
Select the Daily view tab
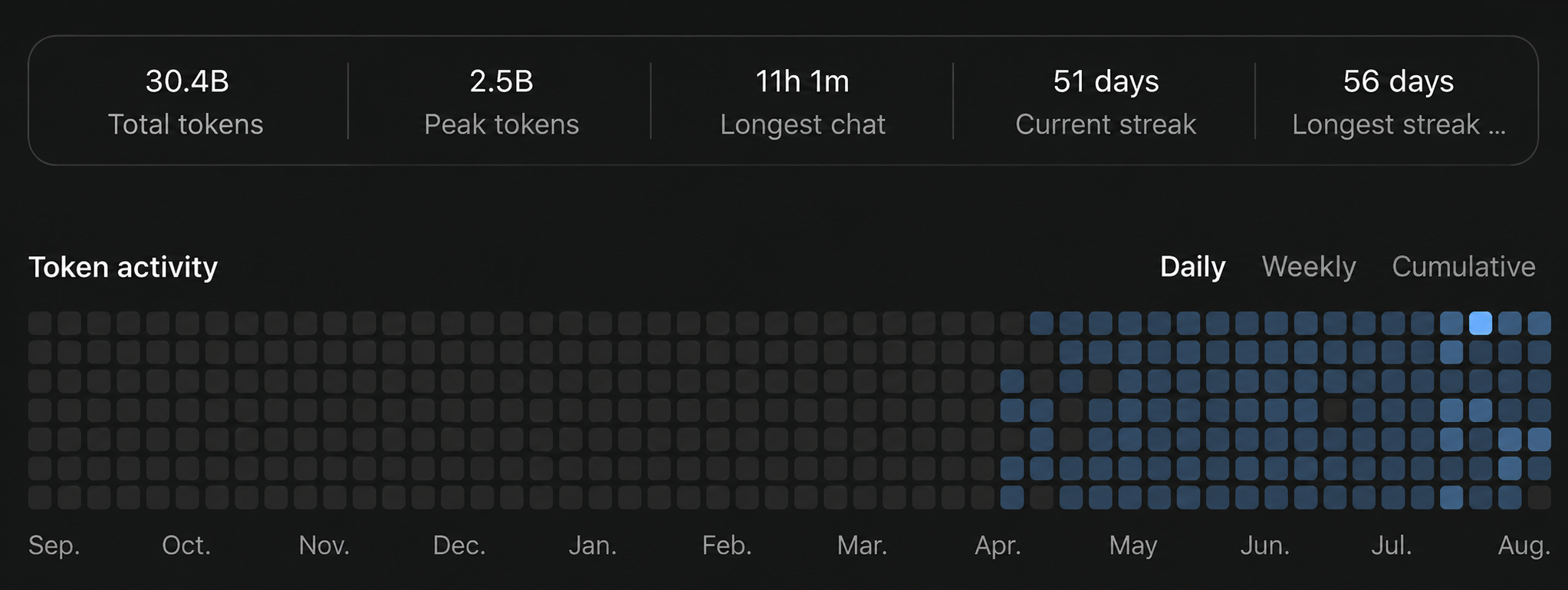(1192, 267)
